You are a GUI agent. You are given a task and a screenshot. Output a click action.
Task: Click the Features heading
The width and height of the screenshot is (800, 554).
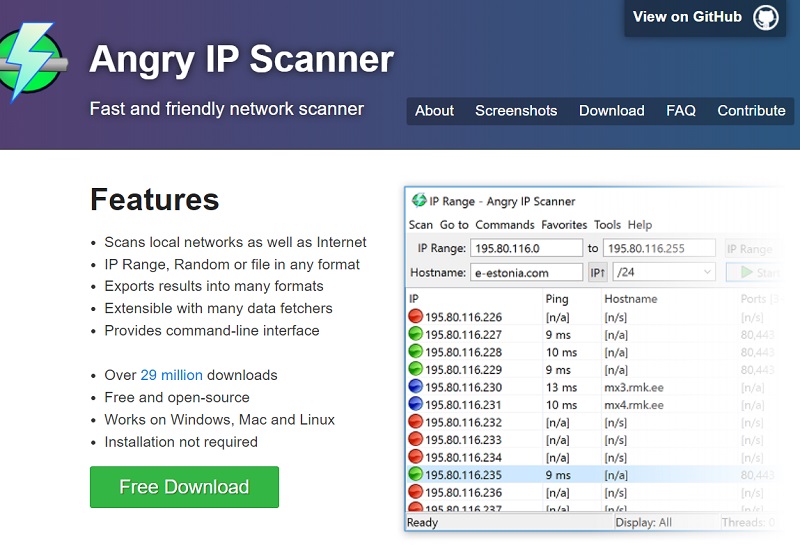click(155, 199)
